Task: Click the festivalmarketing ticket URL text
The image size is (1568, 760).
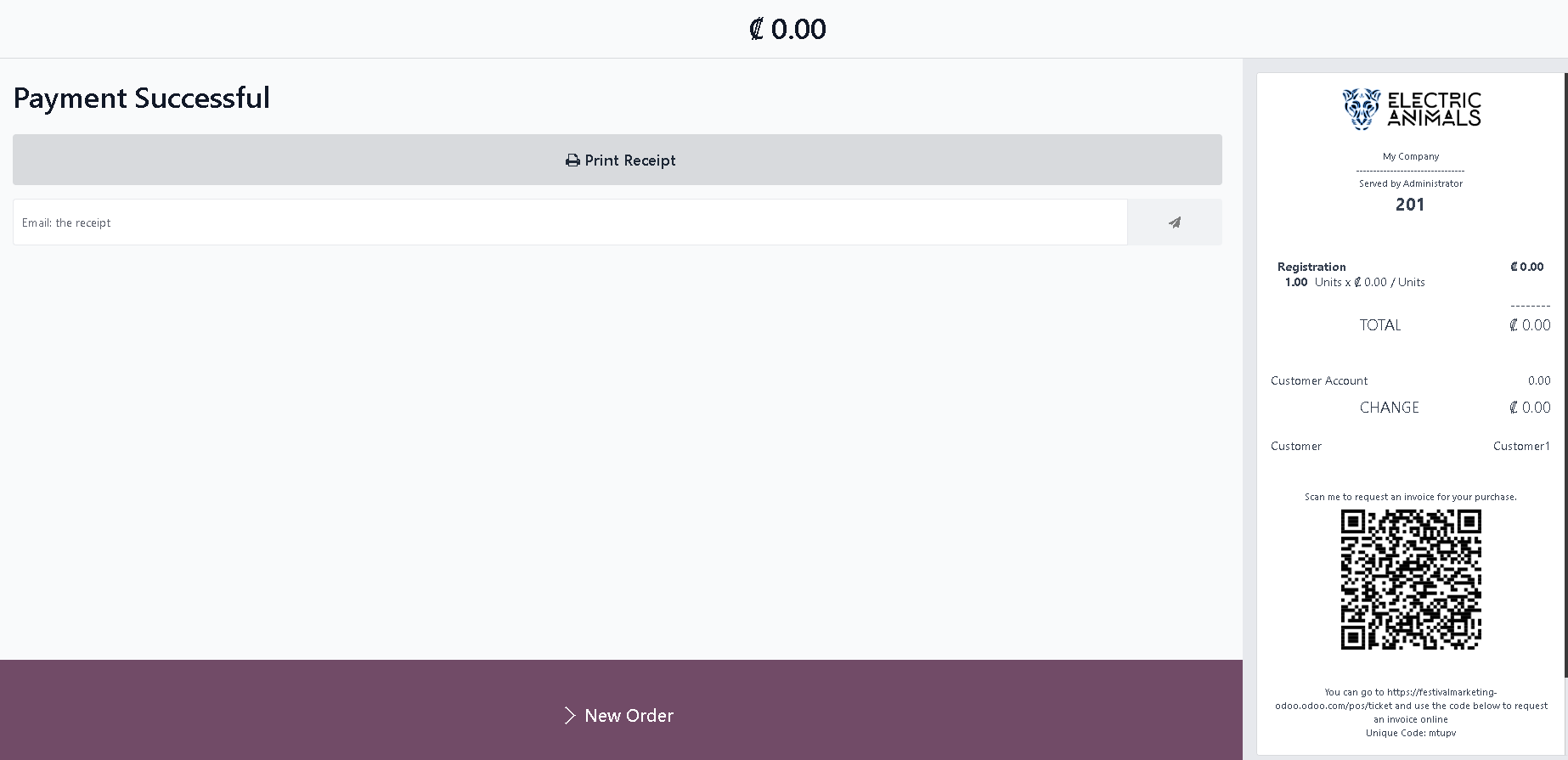Action: (x=1411, y=699)
